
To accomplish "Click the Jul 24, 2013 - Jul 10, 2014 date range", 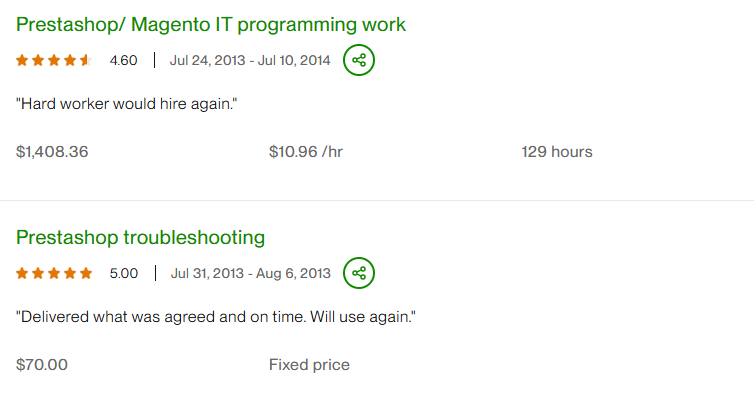I will (249, 61).
